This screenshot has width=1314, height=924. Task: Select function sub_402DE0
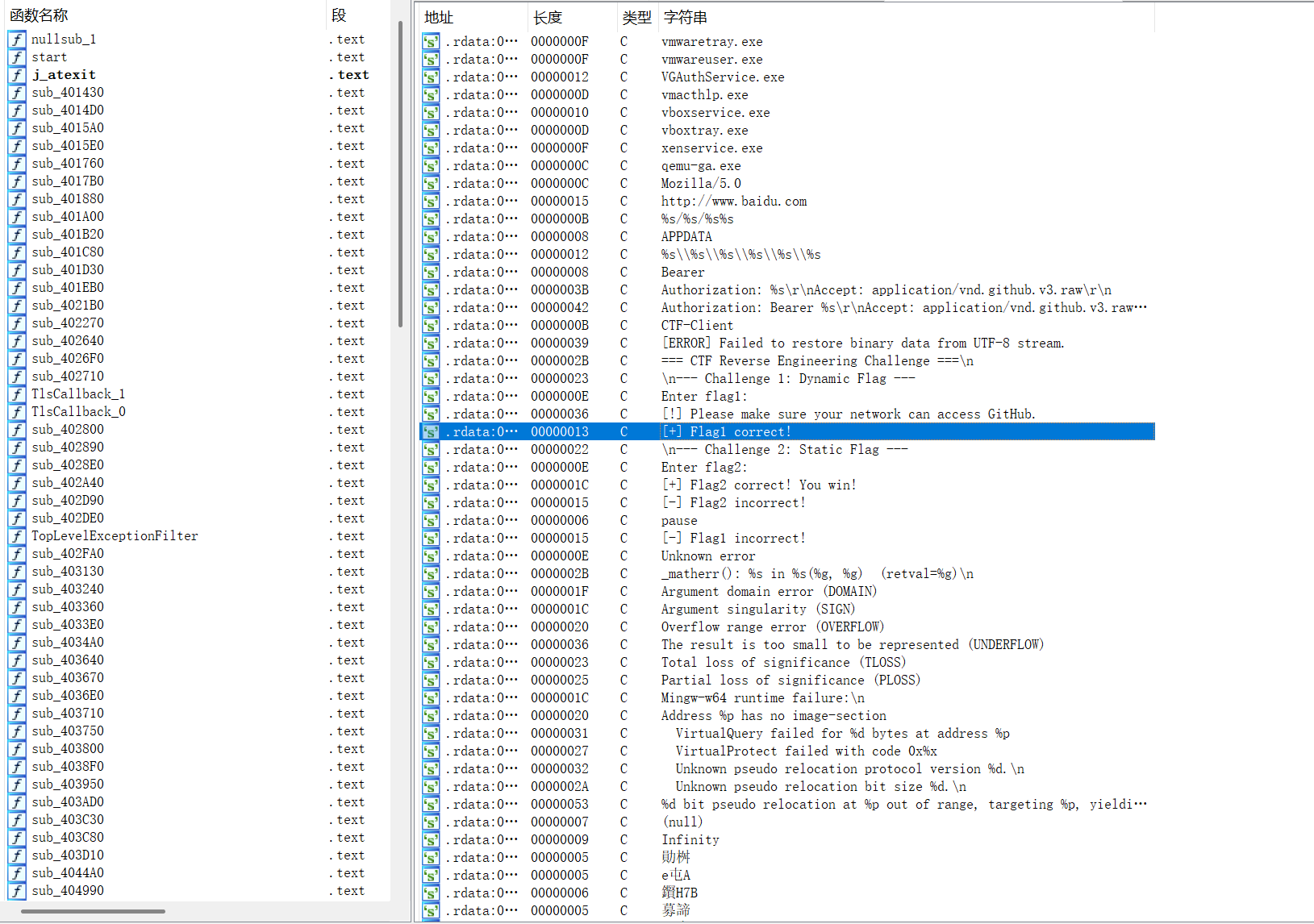coord(68,518)
